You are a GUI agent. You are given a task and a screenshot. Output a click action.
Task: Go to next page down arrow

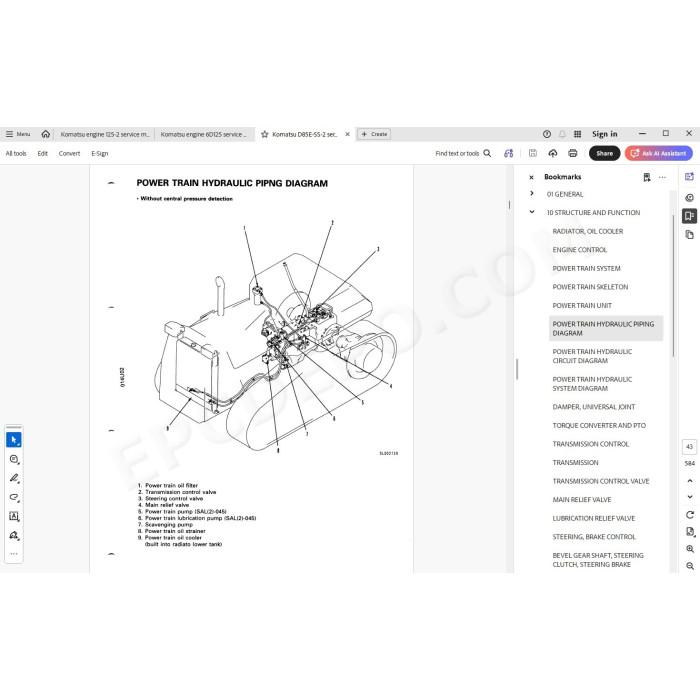[690, 496]
